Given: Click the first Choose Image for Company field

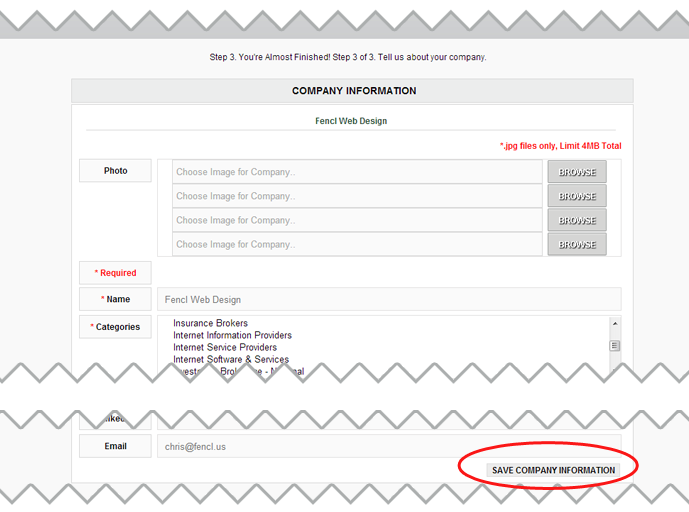Looking at the screenshot, I should pos(357,172).
